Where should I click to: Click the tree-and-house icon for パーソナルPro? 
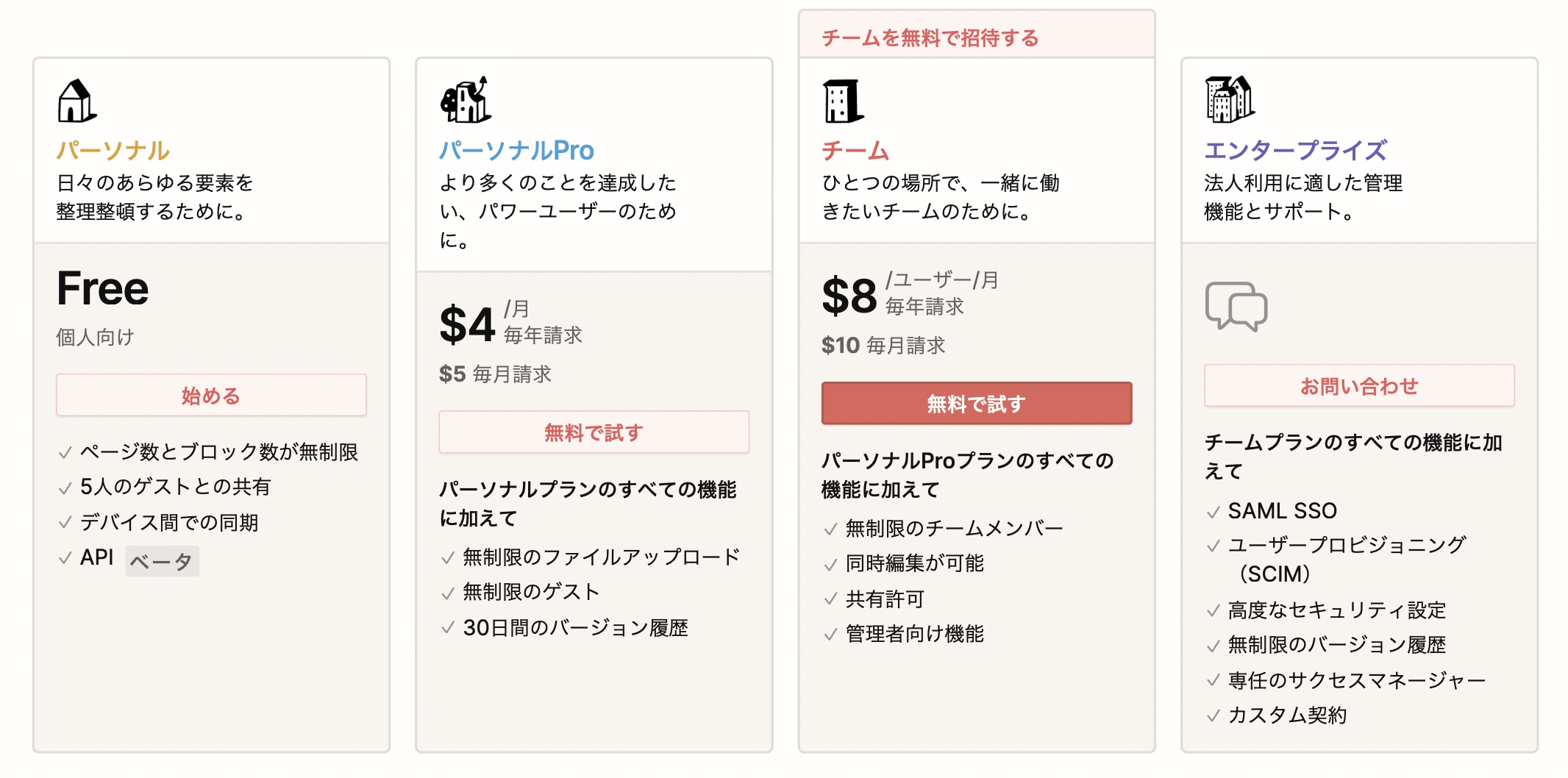click(x=466, y=99)
